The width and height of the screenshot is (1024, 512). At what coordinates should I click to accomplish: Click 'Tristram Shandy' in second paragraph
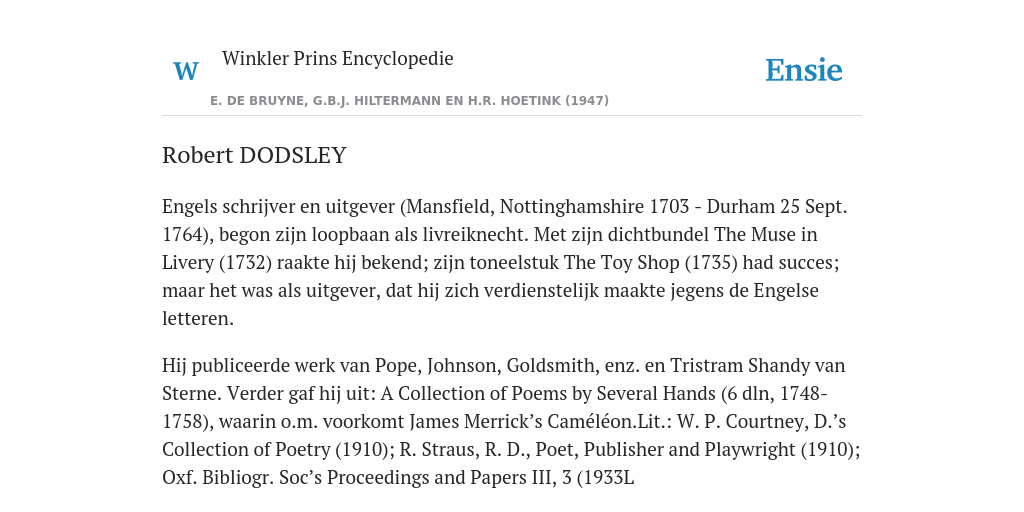click(x=739, y=366)
